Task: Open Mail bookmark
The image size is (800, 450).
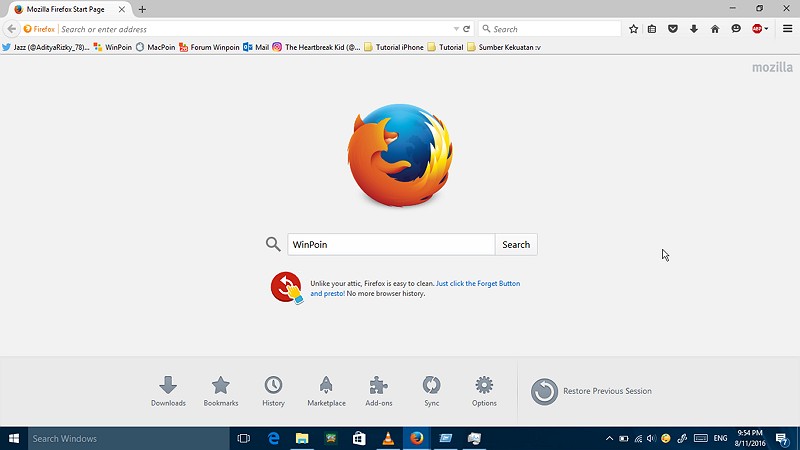Action: pyautogui.click(x=256, y=47)
